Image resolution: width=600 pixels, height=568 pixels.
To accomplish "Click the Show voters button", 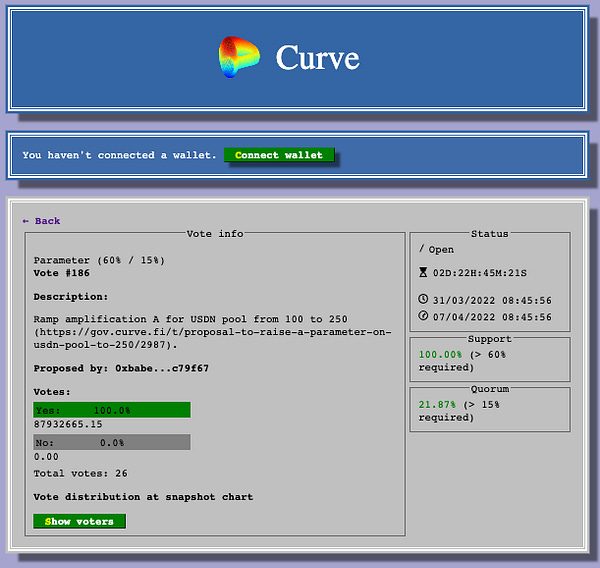I will pyautogui.click(x=79, y=521).
